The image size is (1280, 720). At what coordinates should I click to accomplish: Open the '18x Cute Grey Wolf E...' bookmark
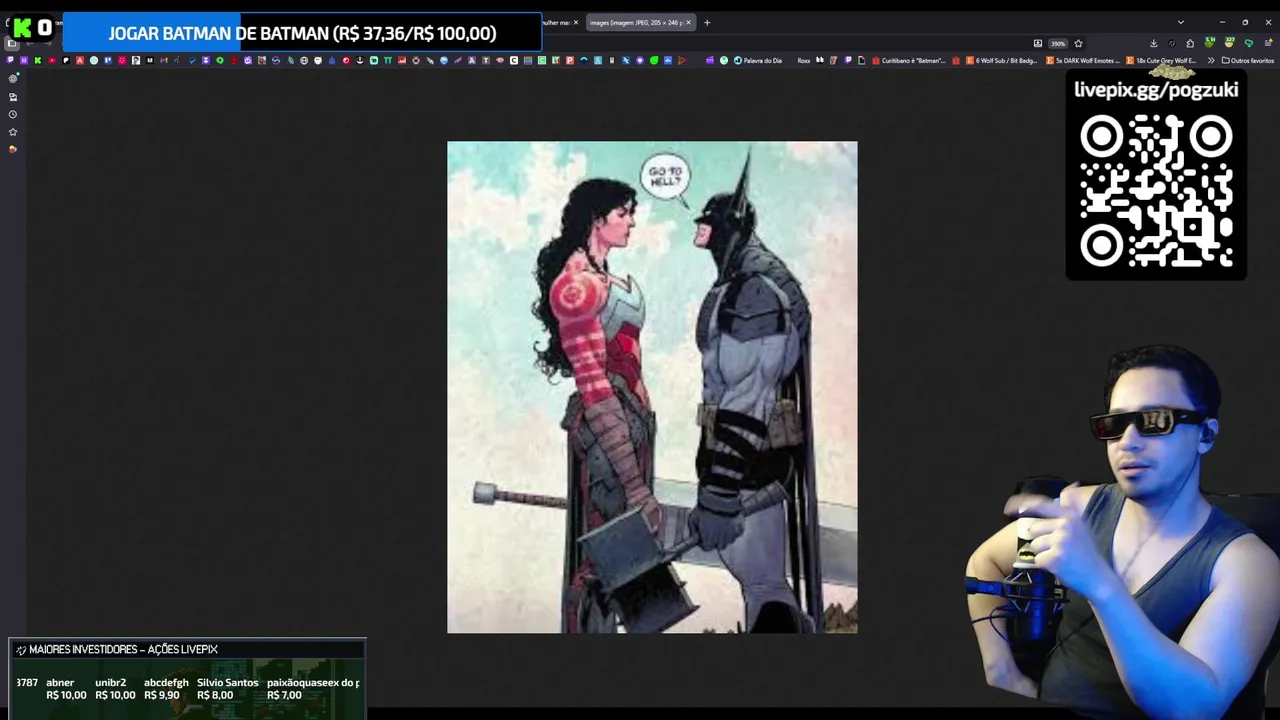(x=1161, y=60)
